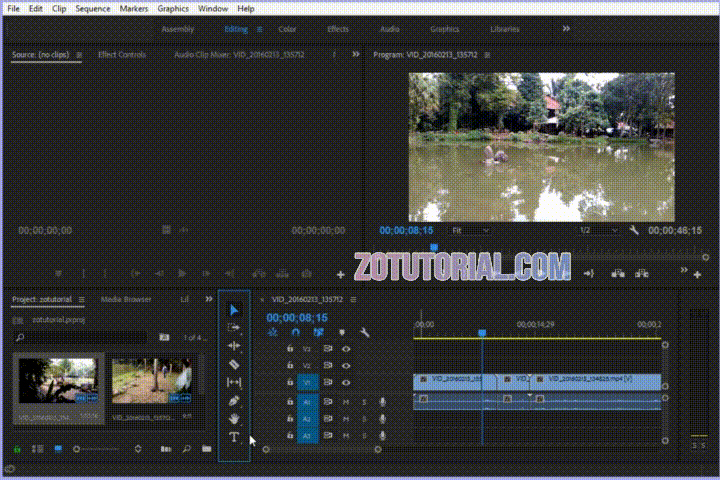Click Project panel thumbnail zoom slider
This screenshot has width=720, height=480.
point(96,449)
